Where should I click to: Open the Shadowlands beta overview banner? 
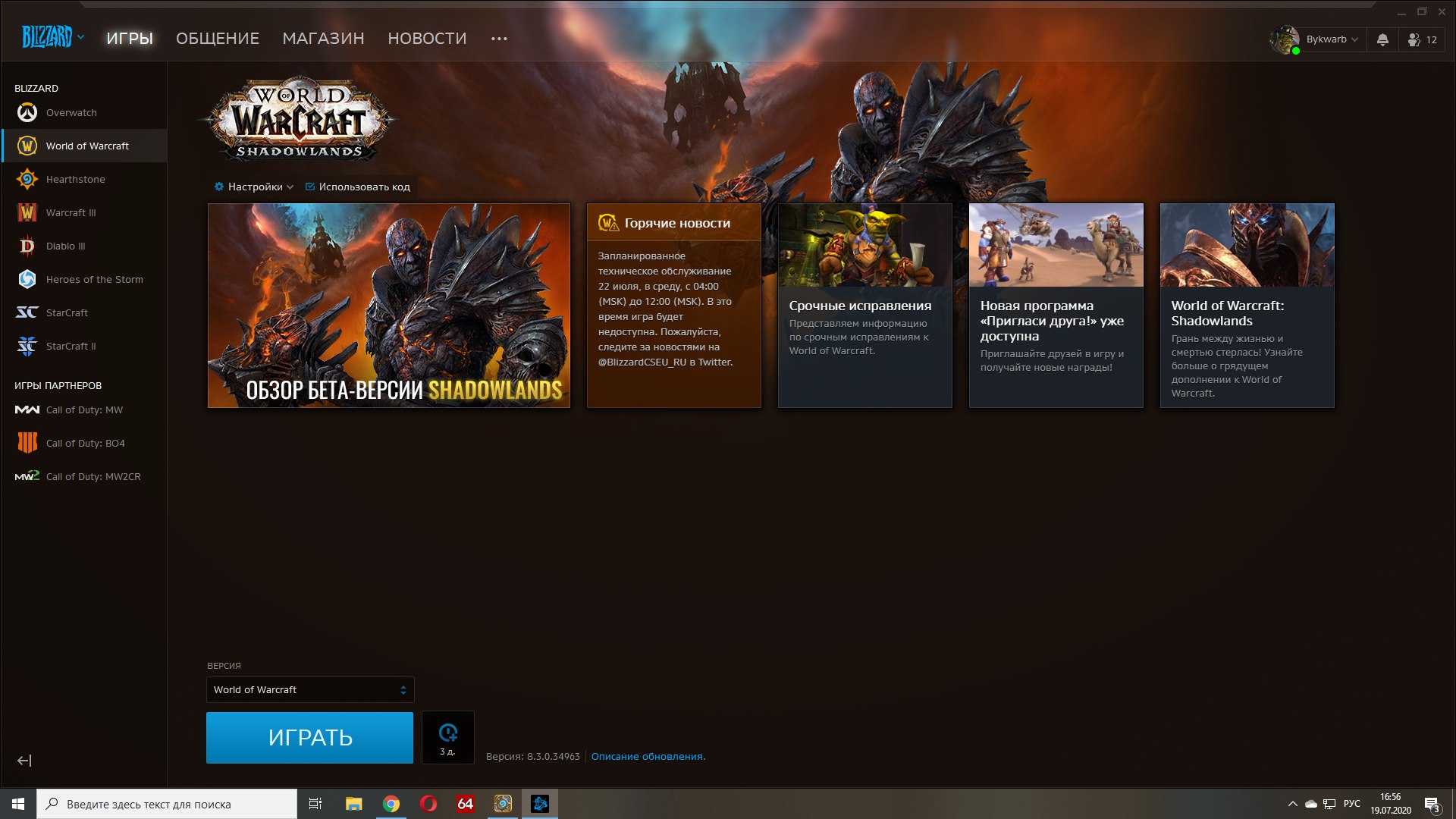click(389, 305)
